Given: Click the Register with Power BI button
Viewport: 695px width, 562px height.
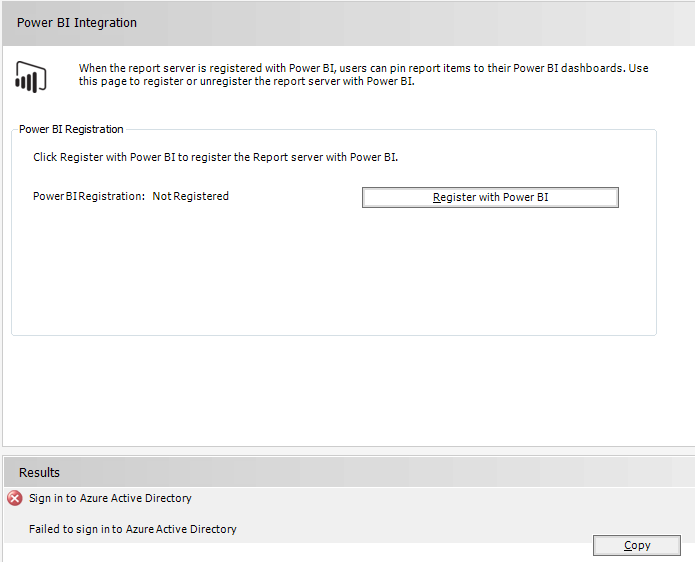Looking at the screenshot, I should click(x=490, y=197).
